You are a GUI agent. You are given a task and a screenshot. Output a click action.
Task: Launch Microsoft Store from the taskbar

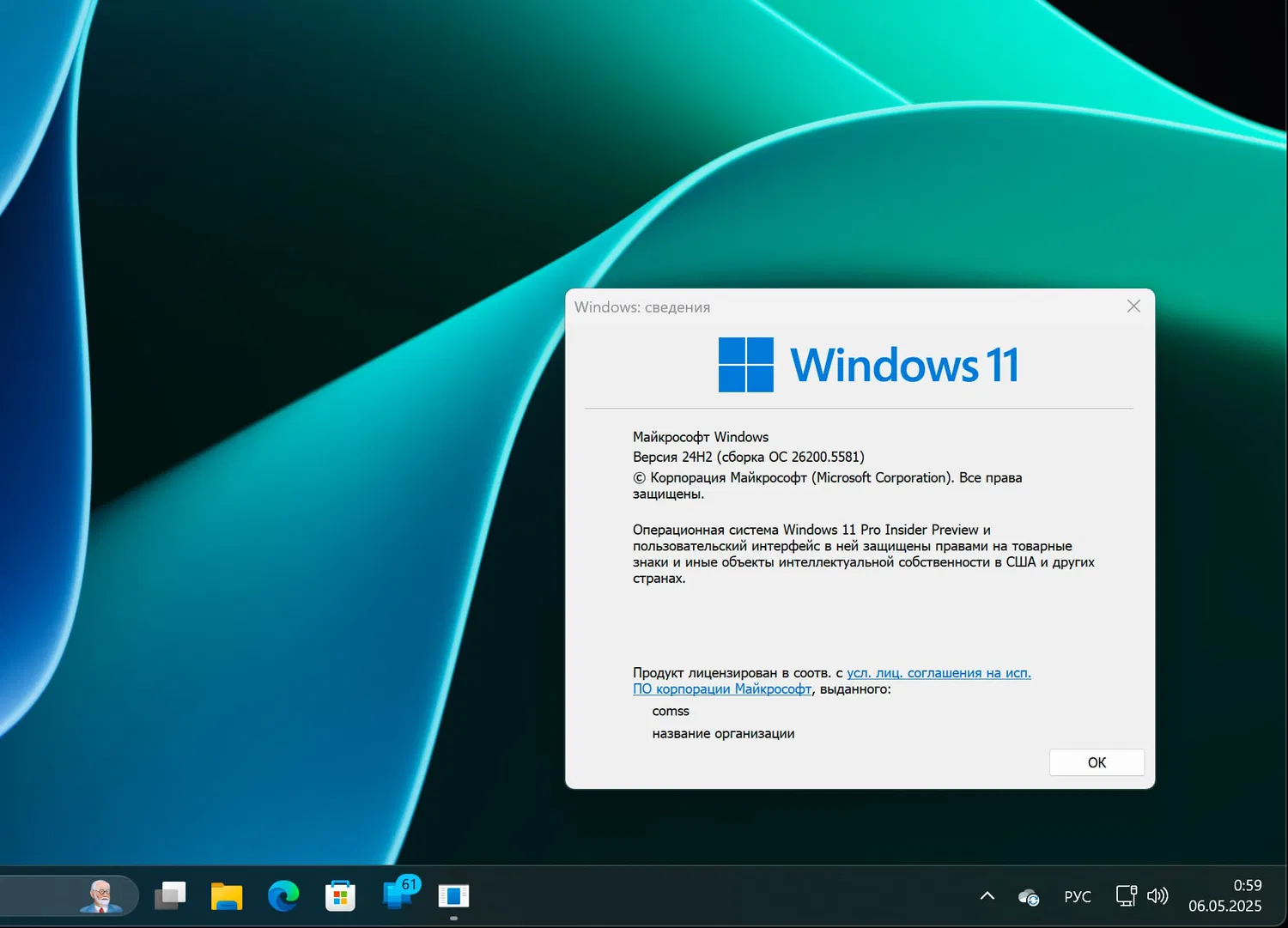pos(340,895)
